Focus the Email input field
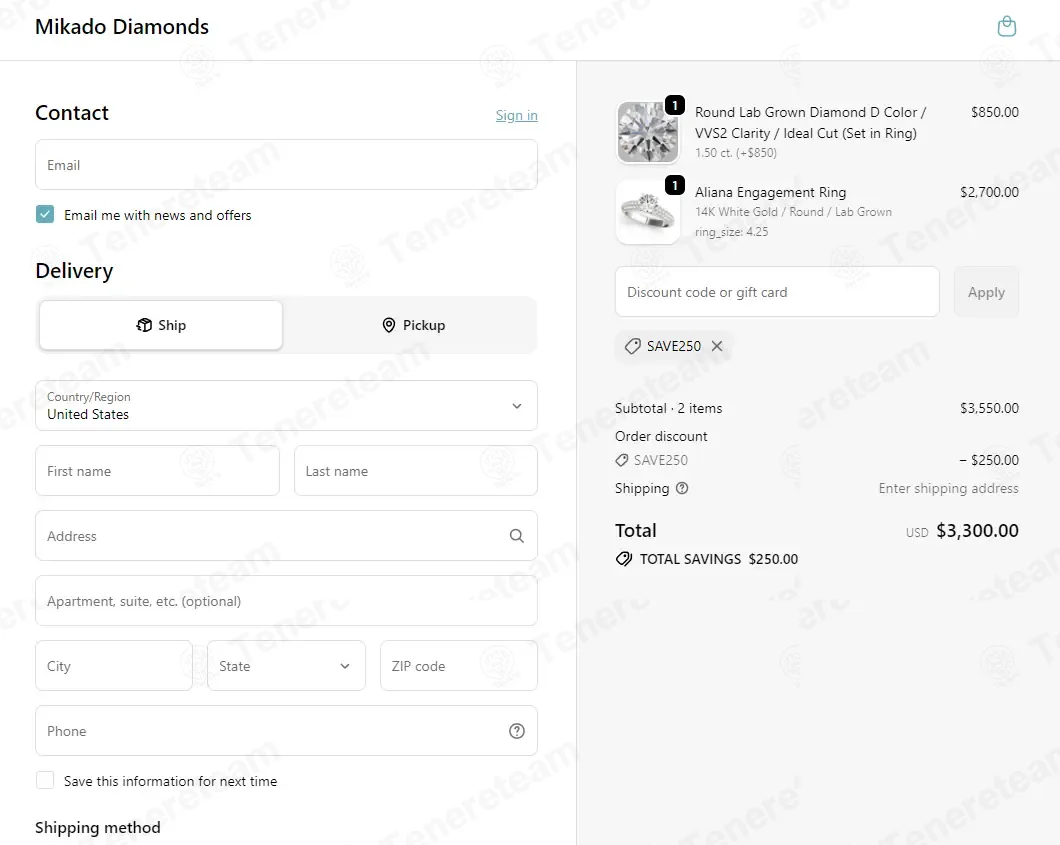This screenshot has width=1060, height=845. coord(286,165)
